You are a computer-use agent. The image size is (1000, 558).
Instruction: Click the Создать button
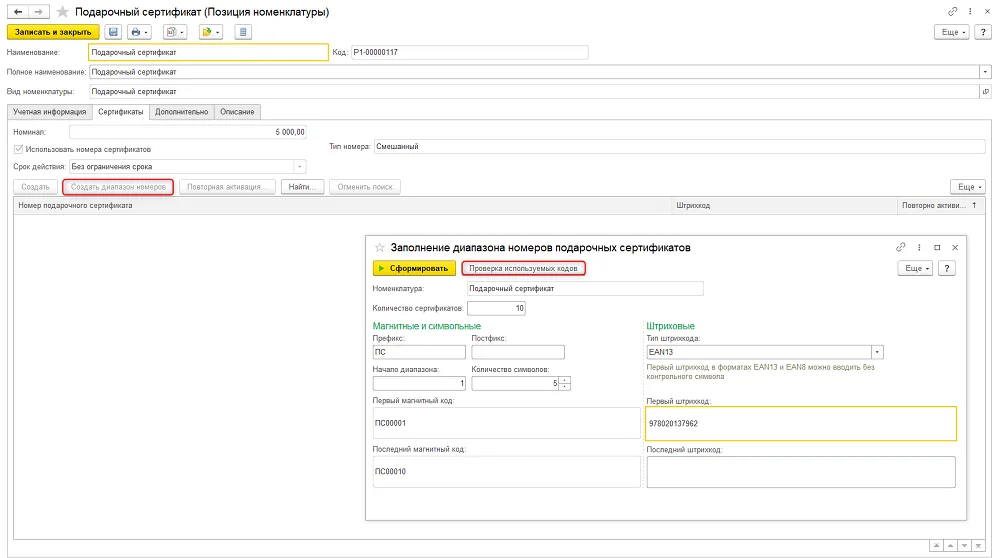coord(35,187)
